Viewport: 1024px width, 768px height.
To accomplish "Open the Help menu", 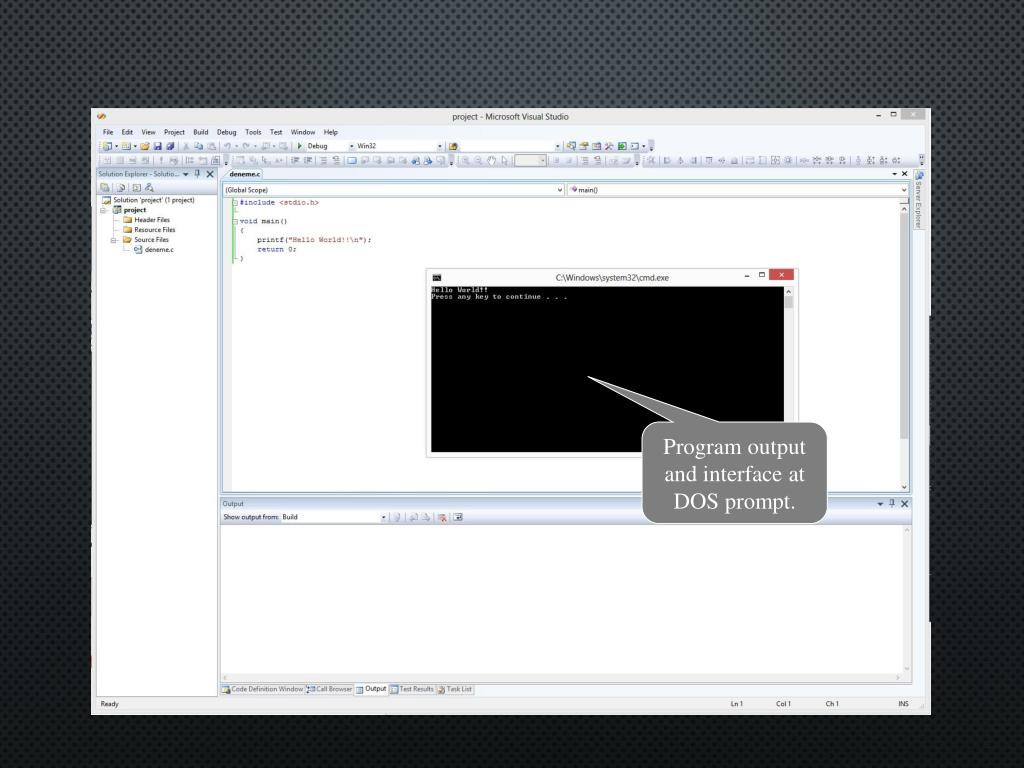I will pyautogui.click(x=330, y=132).
